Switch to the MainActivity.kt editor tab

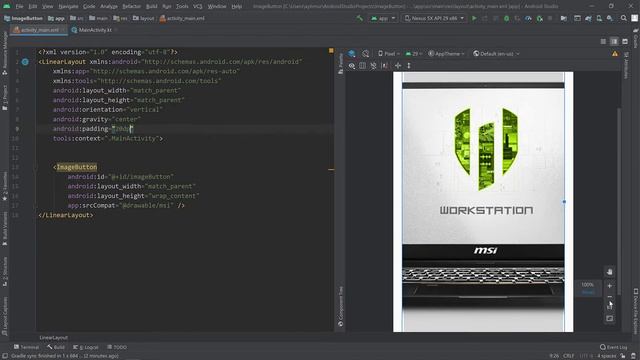(95, 30)
